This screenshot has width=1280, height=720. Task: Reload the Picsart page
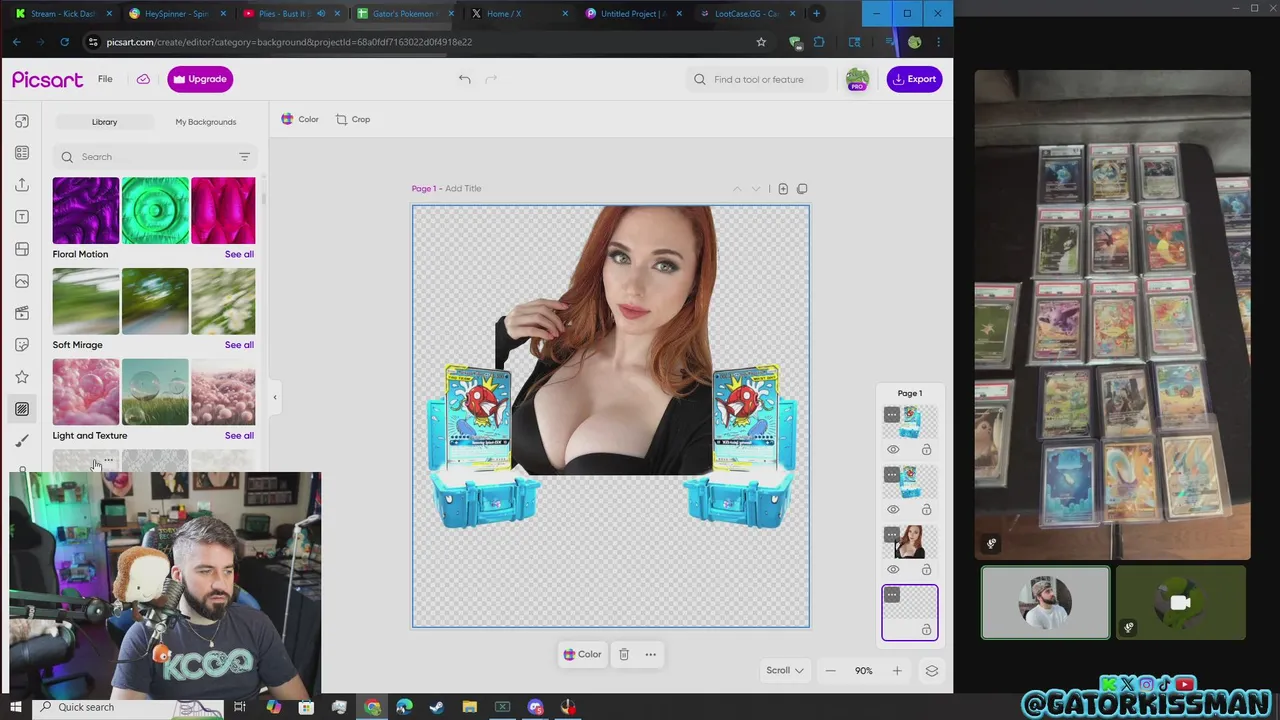point(65,42)
